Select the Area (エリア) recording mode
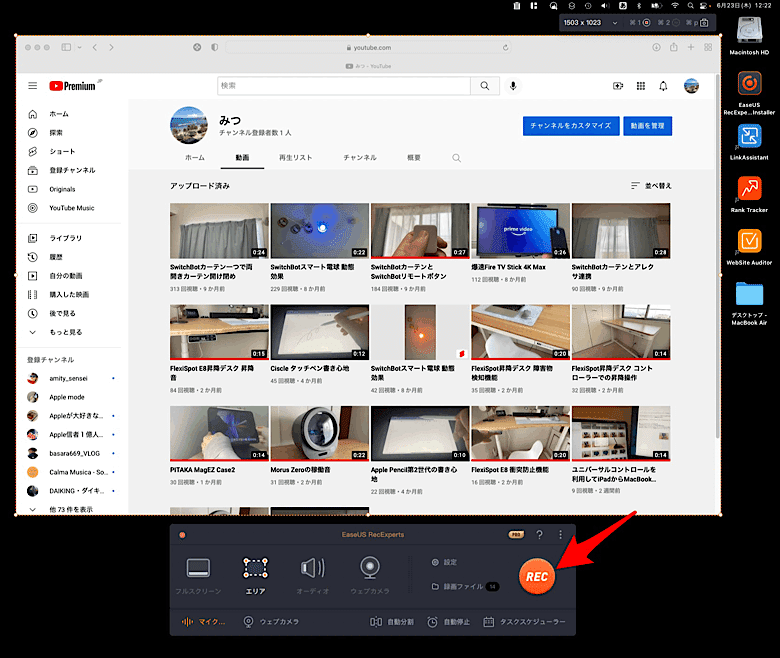Viewport: 780px width, 658px height. (x=255, y=575)
